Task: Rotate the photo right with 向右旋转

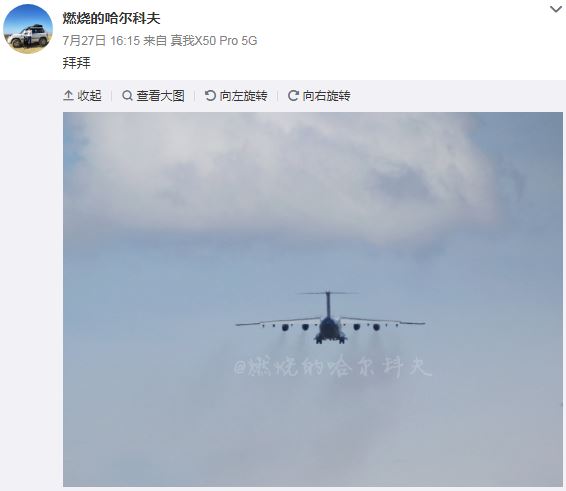Action: point(326,96)
